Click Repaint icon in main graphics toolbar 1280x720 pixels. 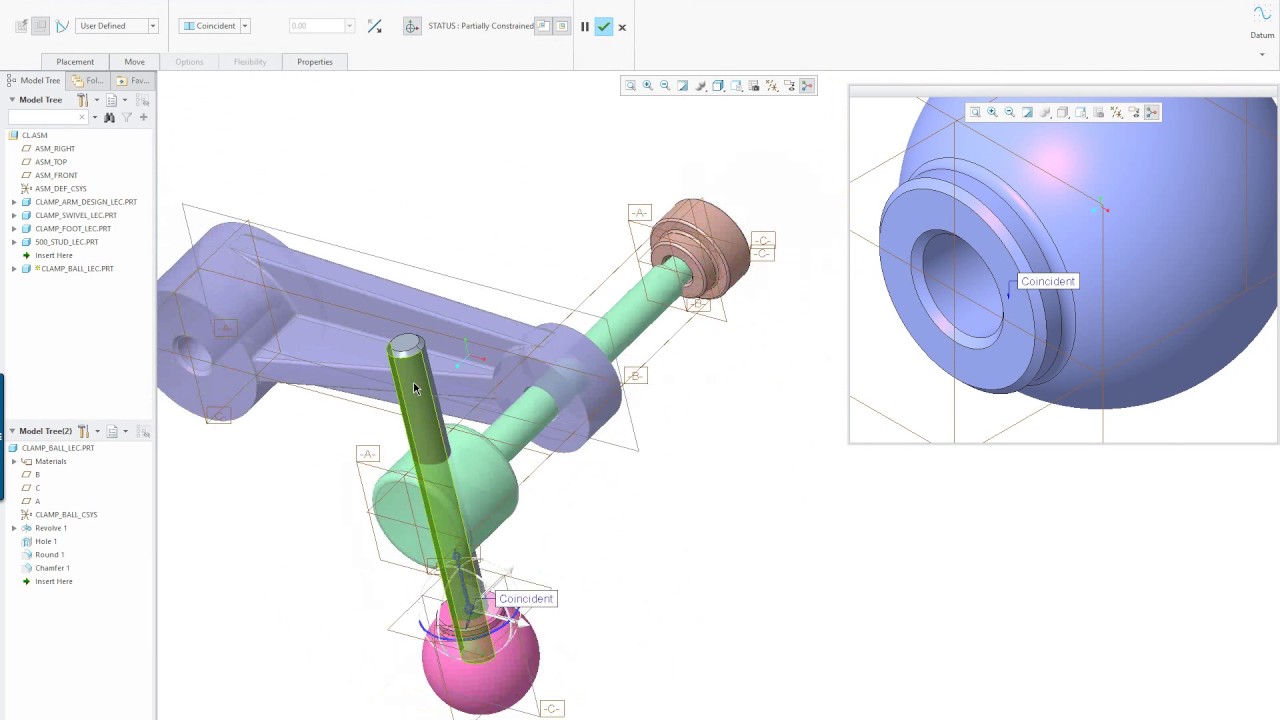[683, 86]
